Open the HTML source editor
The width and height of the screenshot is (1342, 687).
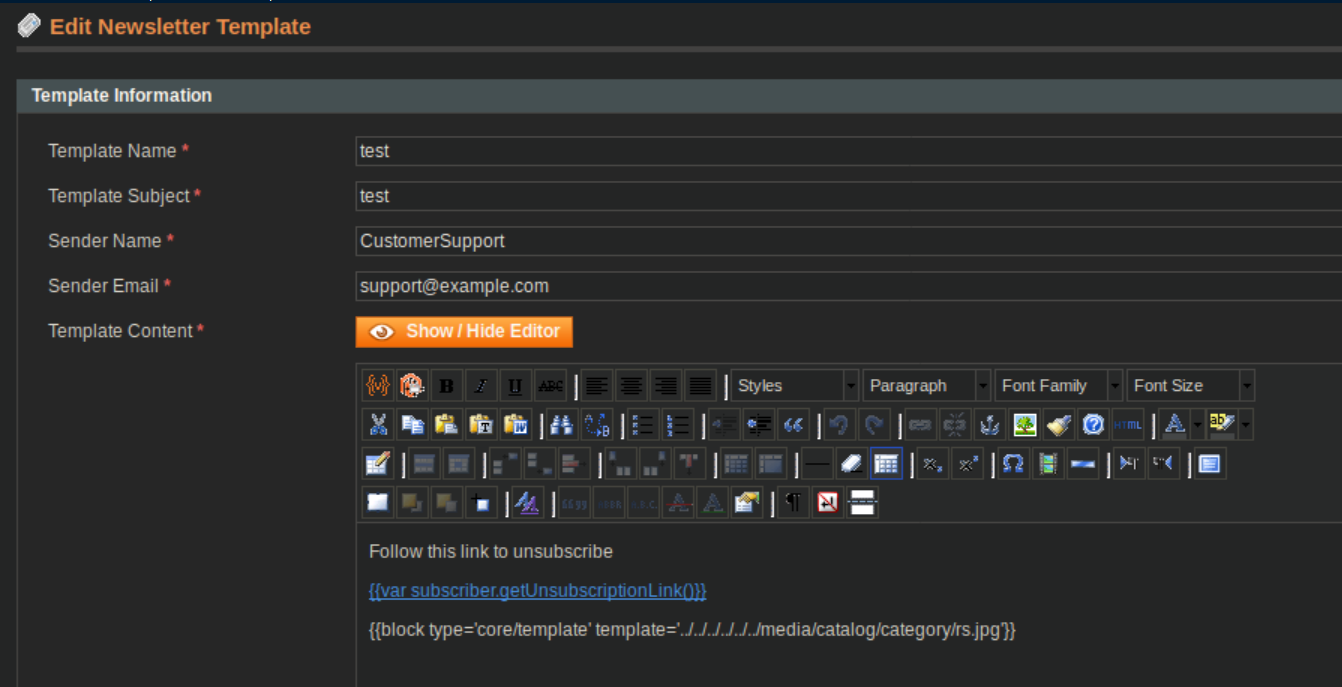pos(1127,425)
